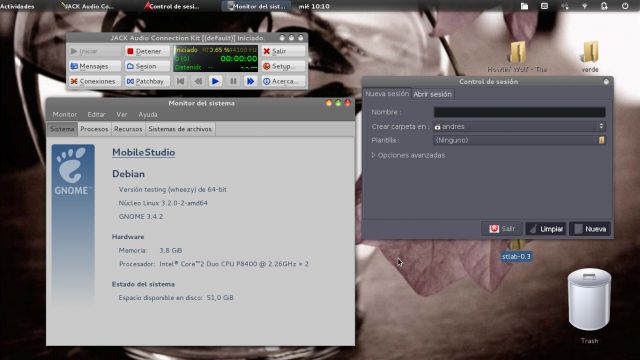640x360 pixels.
Task: Expand Opciones avanzadas
Action: tap(408, 155)
